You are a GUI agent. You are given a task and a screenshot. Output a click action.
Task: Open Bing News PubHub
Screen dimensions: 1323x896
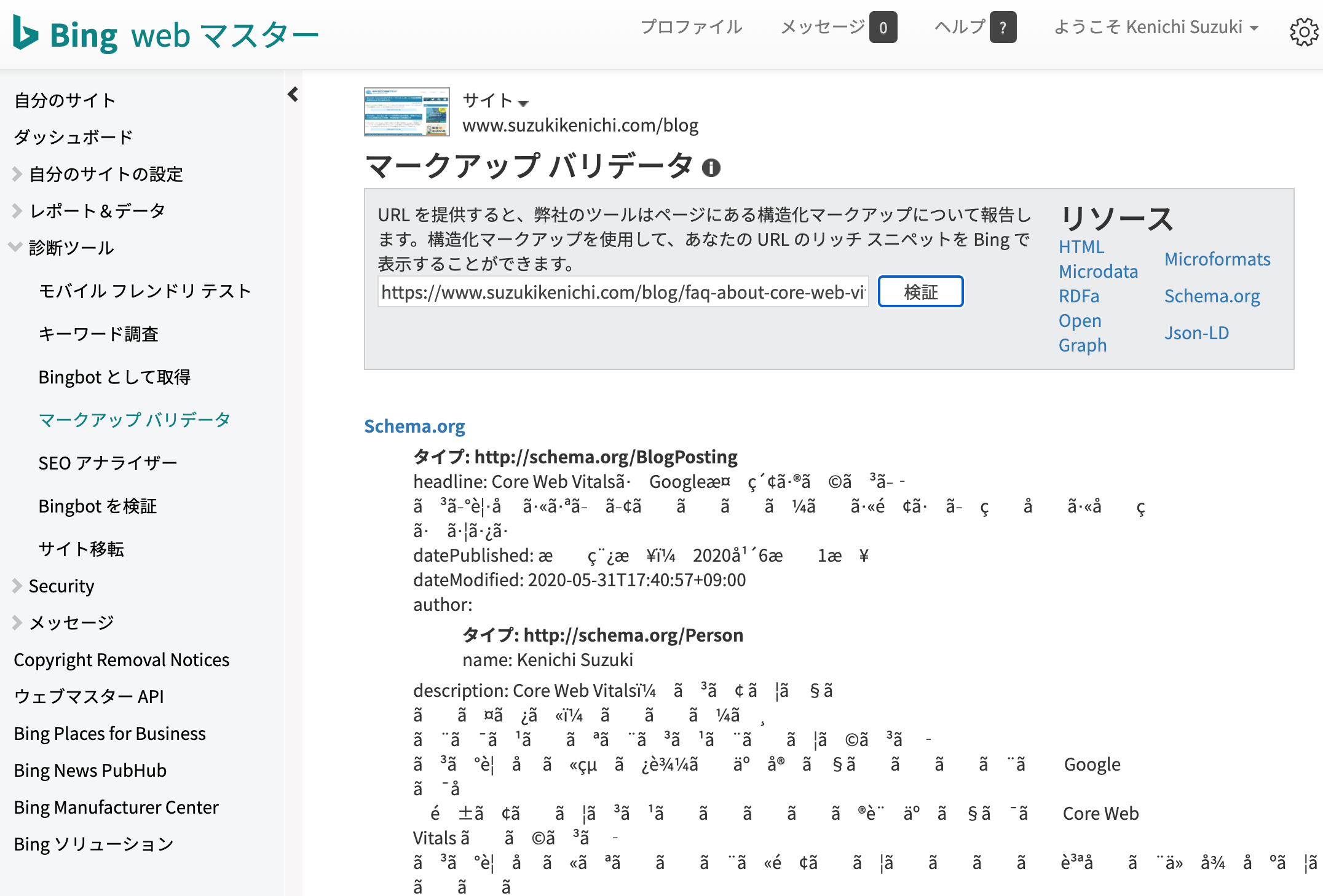90,770
